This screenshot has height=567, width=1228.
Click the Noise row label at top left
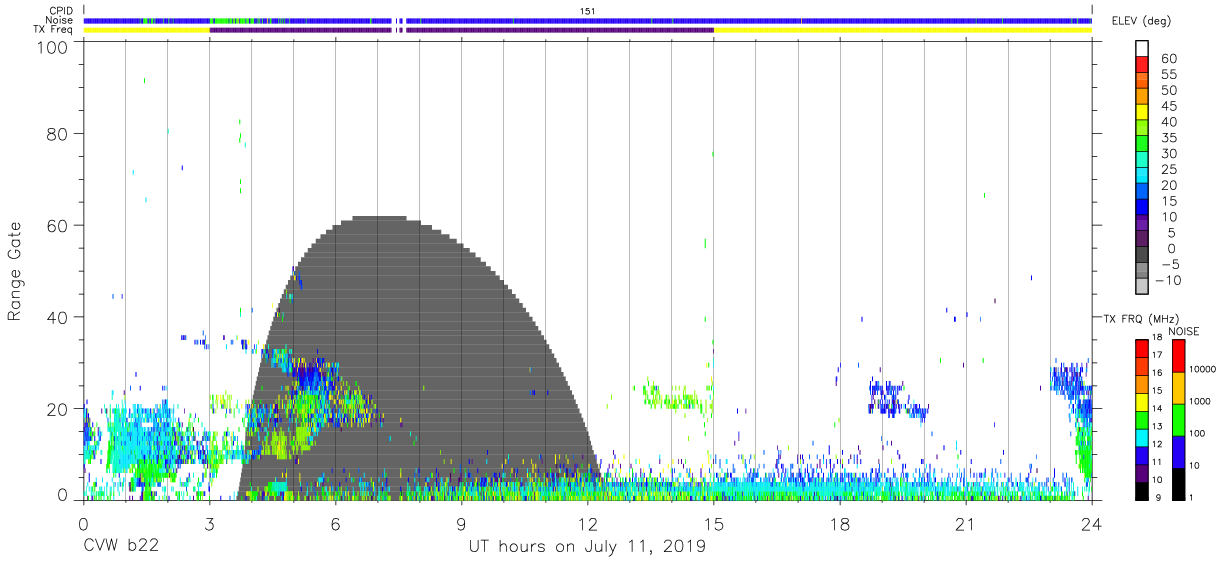coord(60,20)
